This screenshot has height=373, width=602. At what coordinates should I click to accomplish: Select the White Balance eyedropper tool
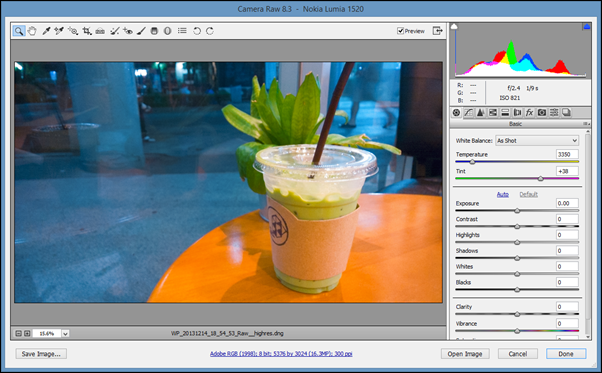click(46, 31)
